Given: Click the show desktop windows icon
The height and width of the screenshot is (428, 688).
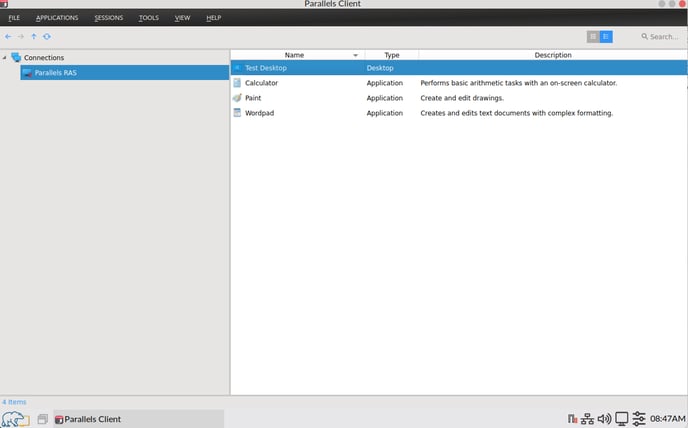Looking at the screenshot, I should 43,419.
